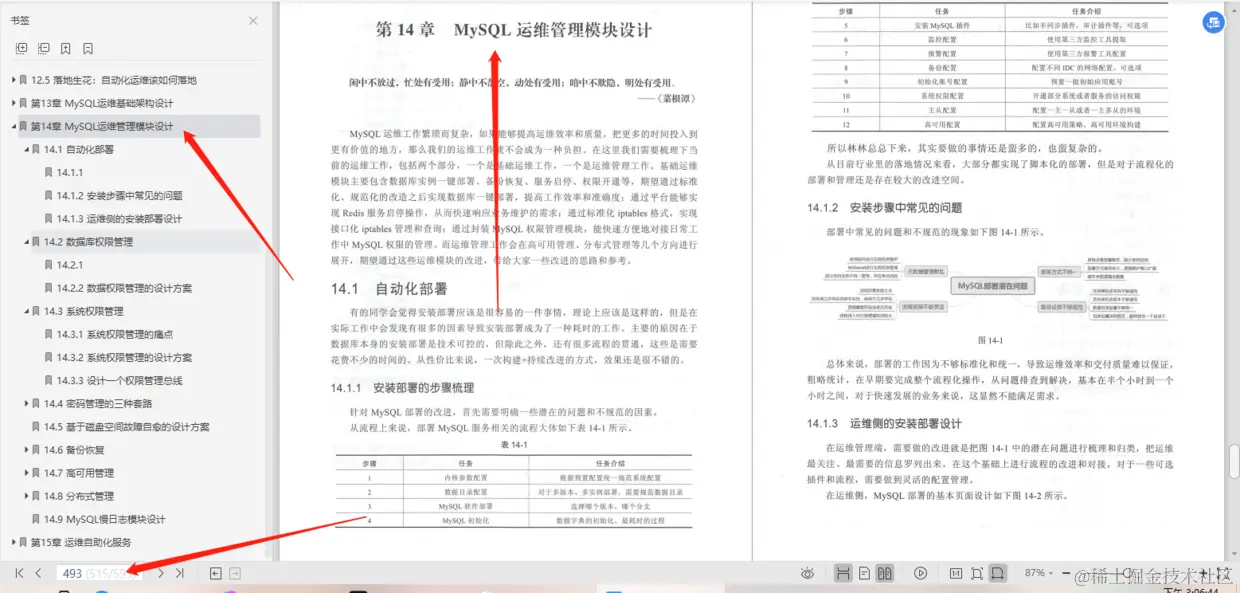
Task: Open bookmark 14.2 数据库权限管理
Action: tap(89, 242)
